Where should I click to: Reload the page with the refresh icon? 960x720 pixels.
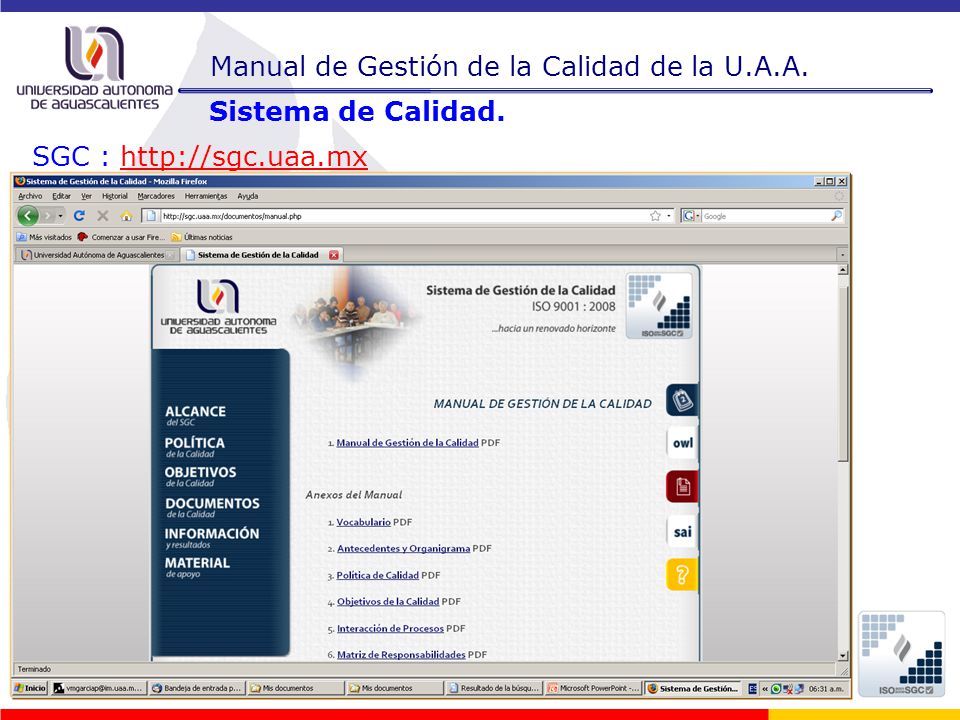click(x=79, y=216)
